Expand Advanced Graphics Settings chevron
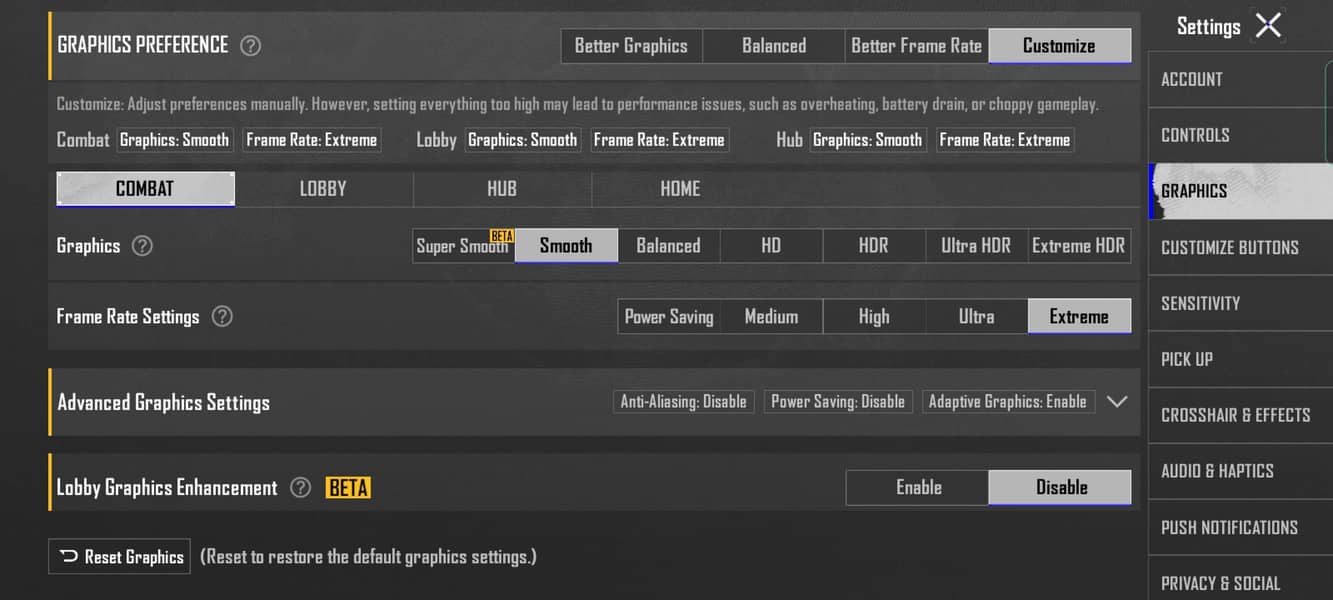This screenshot has height=600, width=1333. [1117, 402]
